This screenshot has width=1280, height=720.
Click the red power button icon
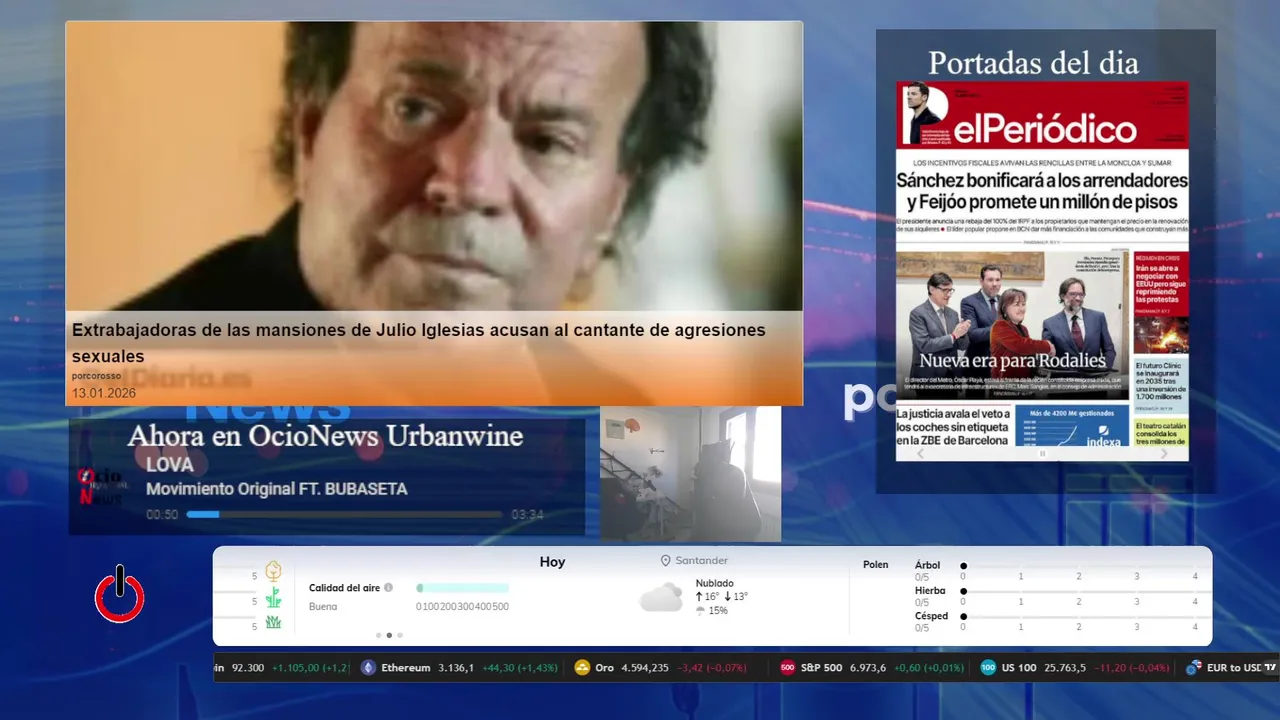click(120, 595)
